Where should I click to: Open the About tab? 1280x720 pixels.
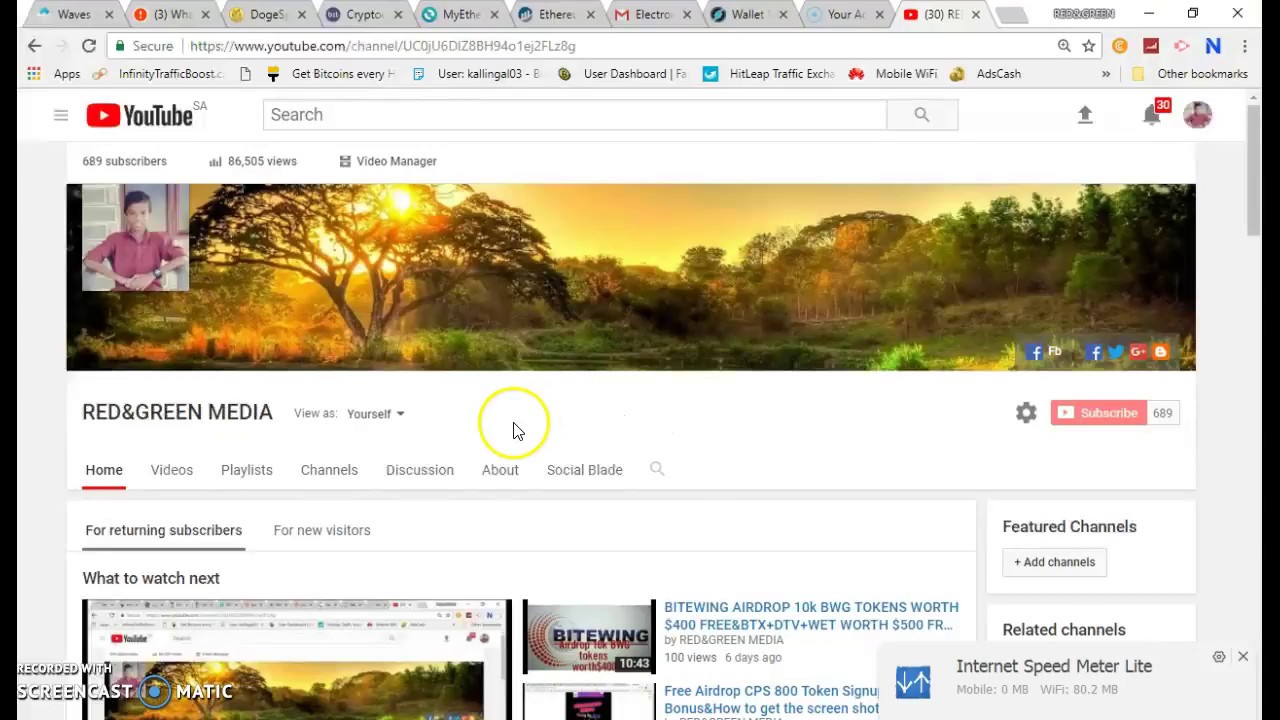[x=500, y=470]
